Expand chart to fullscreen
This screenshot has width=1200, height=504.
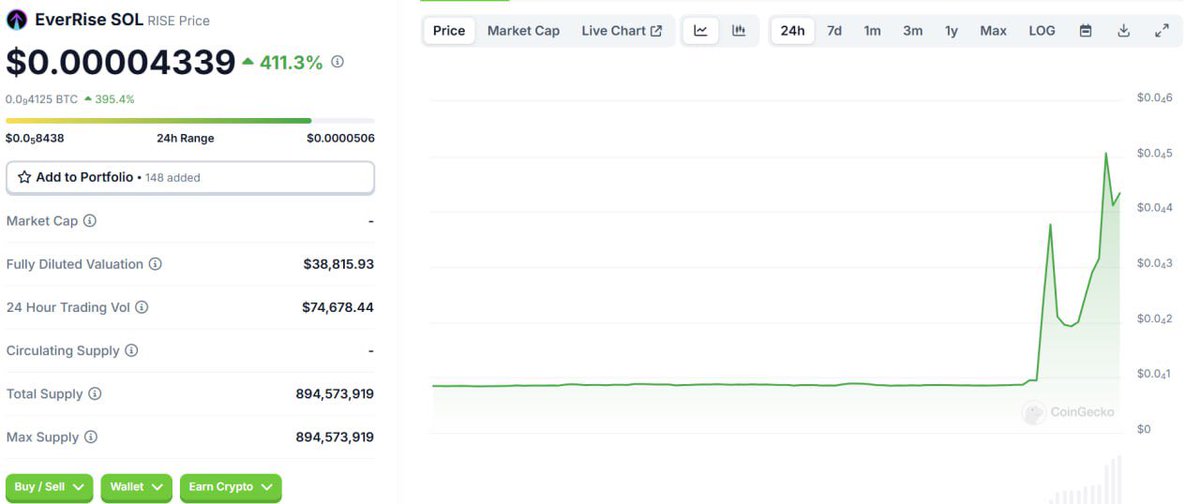(1162, 31)
